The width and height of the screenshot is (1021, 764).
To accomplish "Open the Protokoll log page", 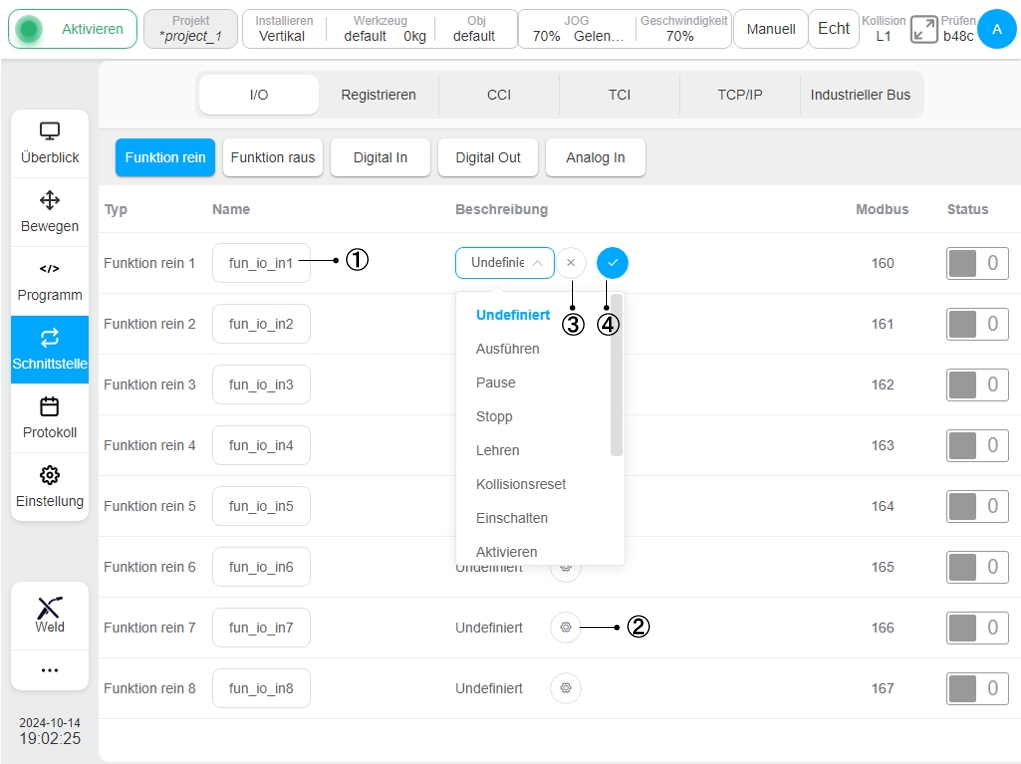I will coord(49,418).
